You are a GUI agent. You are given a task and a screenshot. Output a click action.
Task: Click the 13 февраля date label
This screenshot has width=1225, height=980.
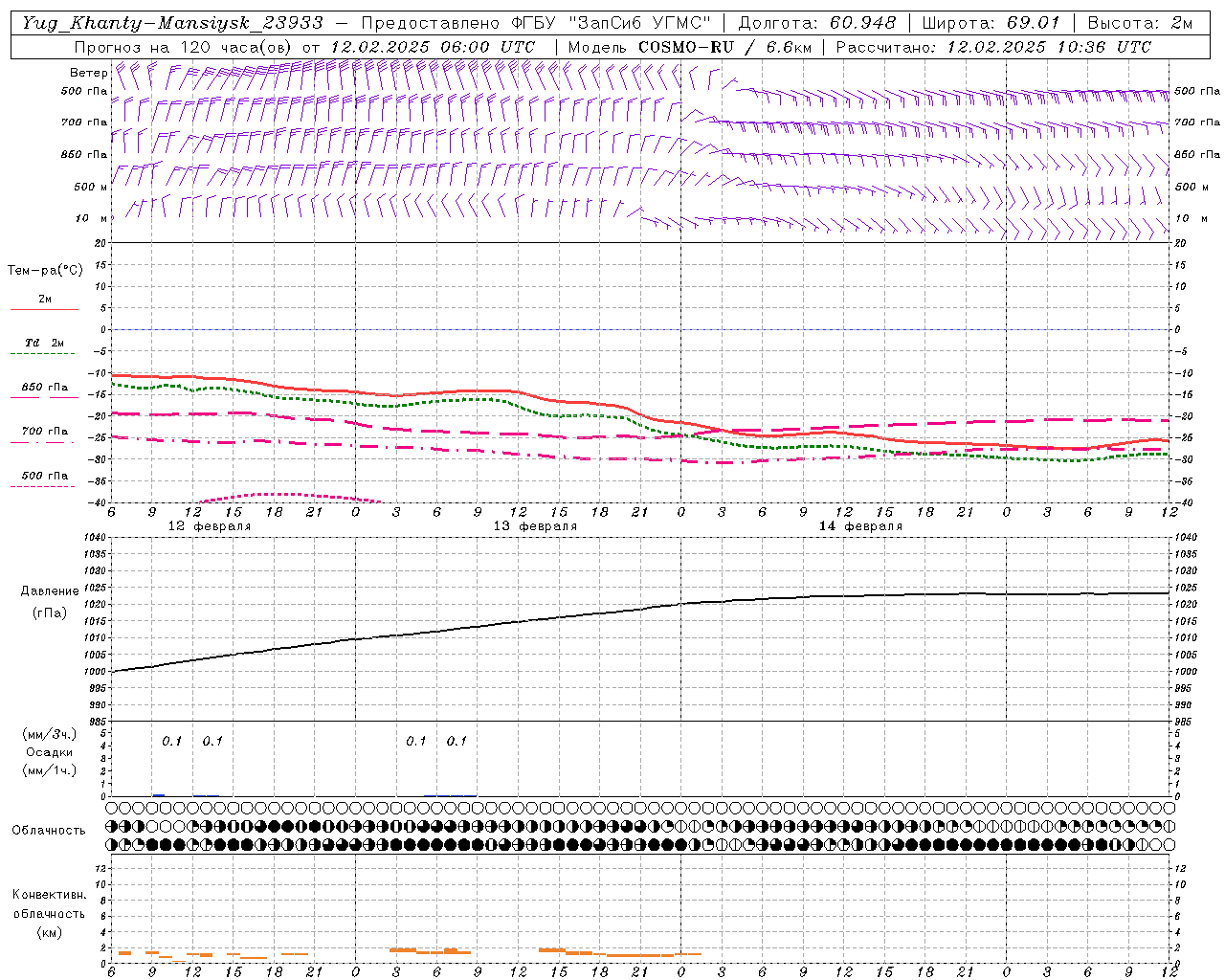535,526
